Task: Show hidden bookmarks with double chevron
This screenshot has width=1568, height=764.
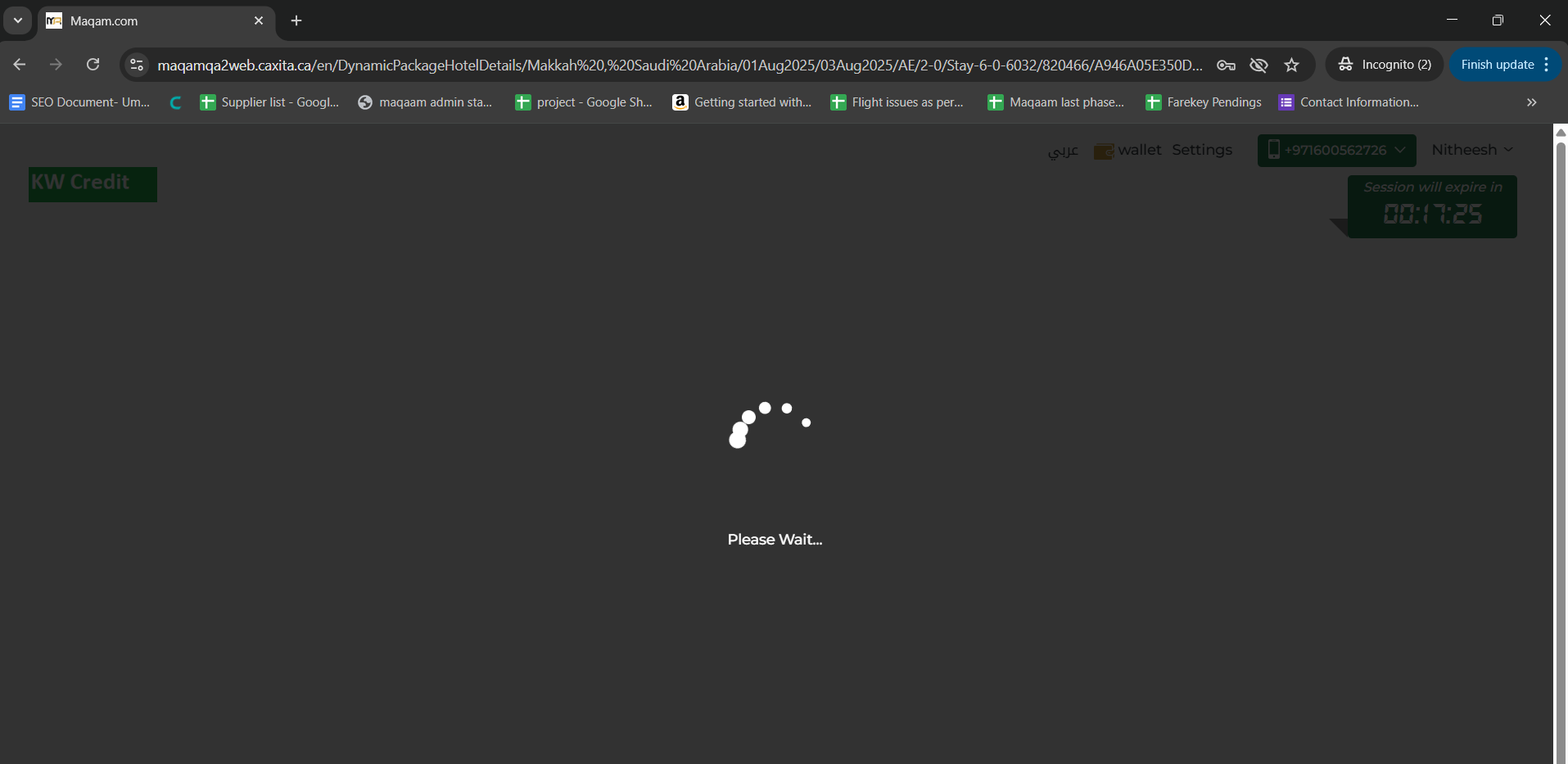Action: 1531,102
